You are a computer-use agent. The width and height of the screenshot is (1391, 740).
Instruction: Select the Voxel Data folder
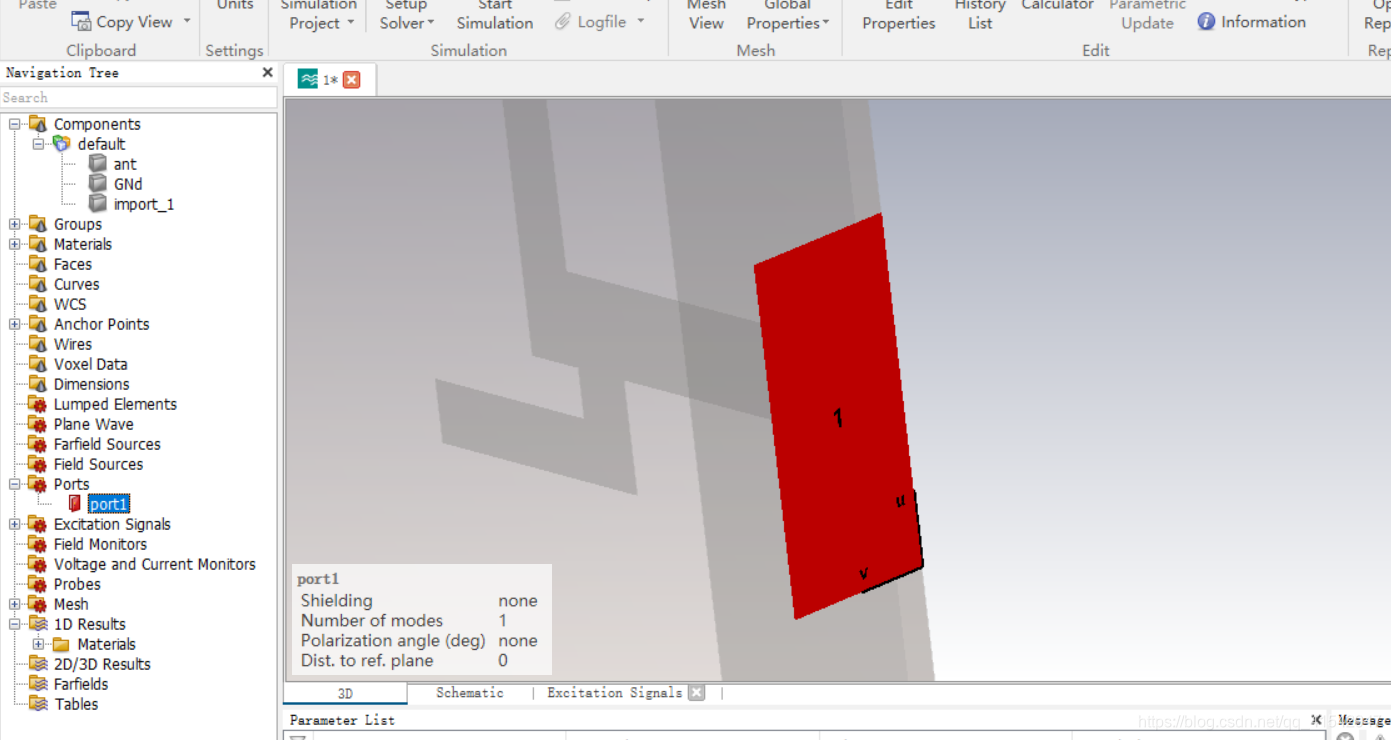(91, 364)
